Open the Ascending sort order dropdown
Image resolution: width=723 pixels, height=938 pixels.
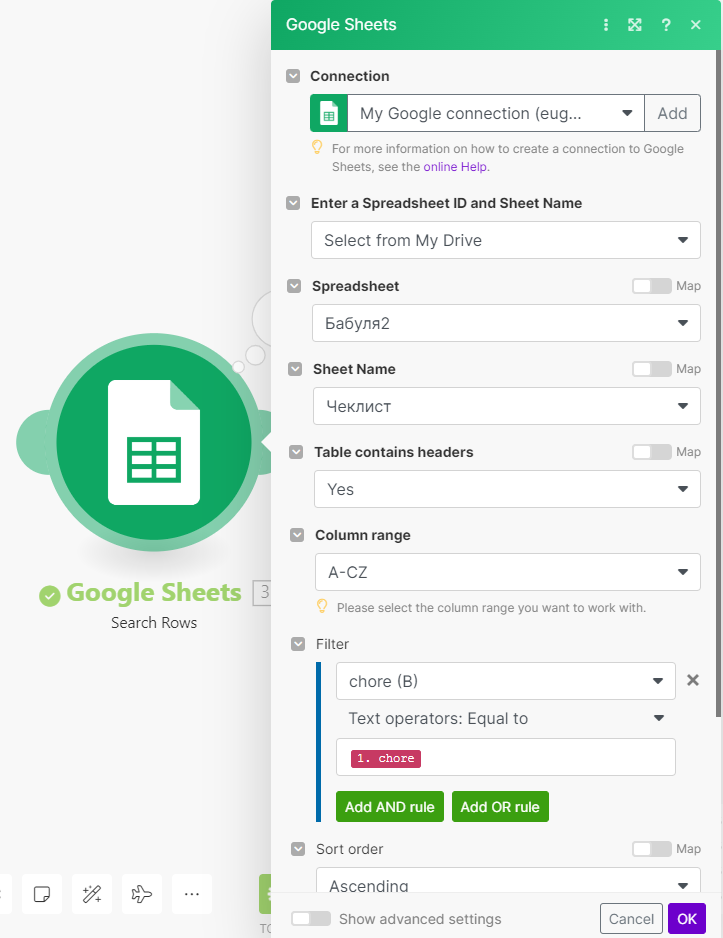[508, 881]
